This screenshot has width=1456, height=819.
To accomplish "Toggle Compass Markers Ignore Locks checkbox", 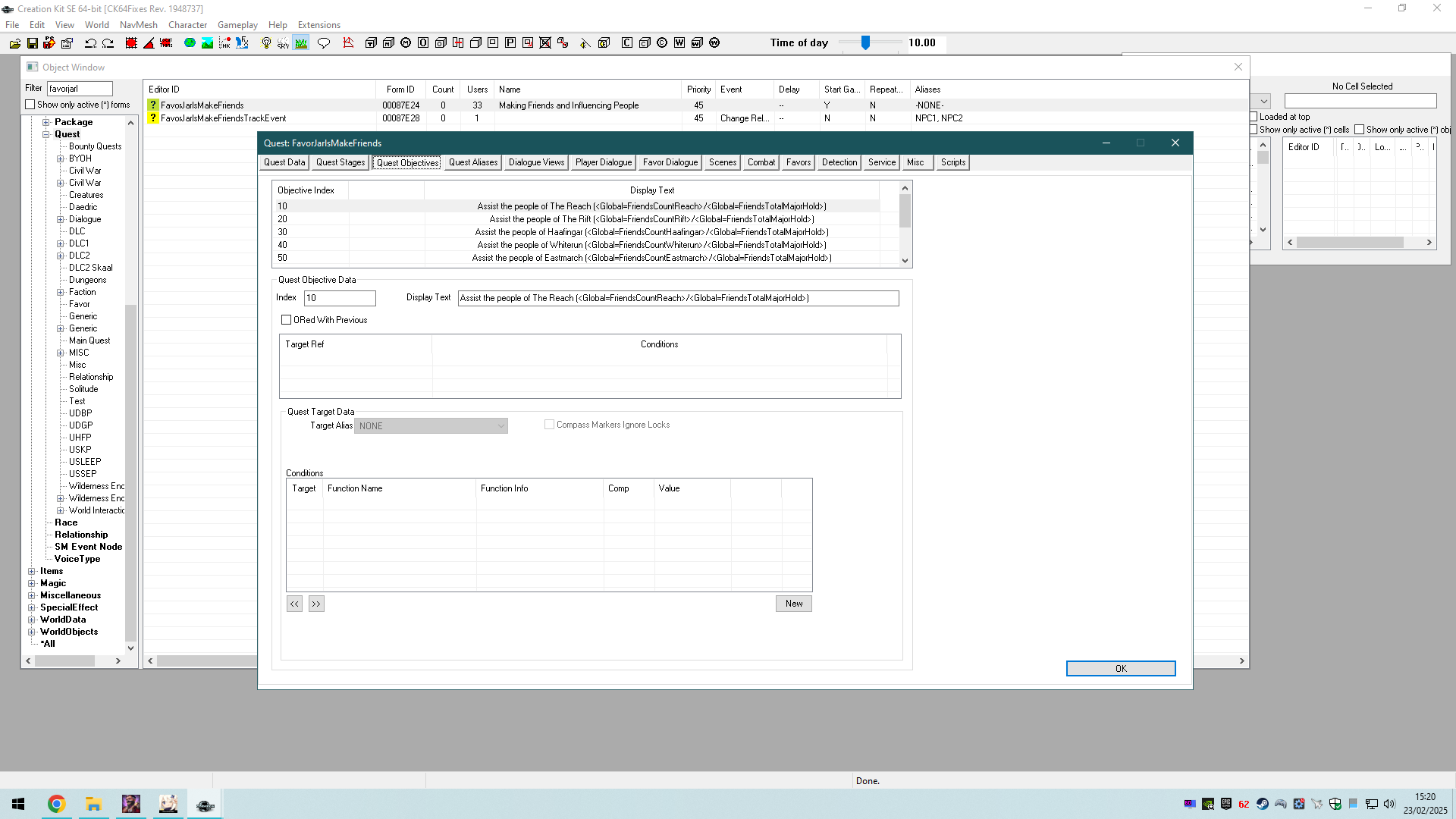I will click(549, 425).
